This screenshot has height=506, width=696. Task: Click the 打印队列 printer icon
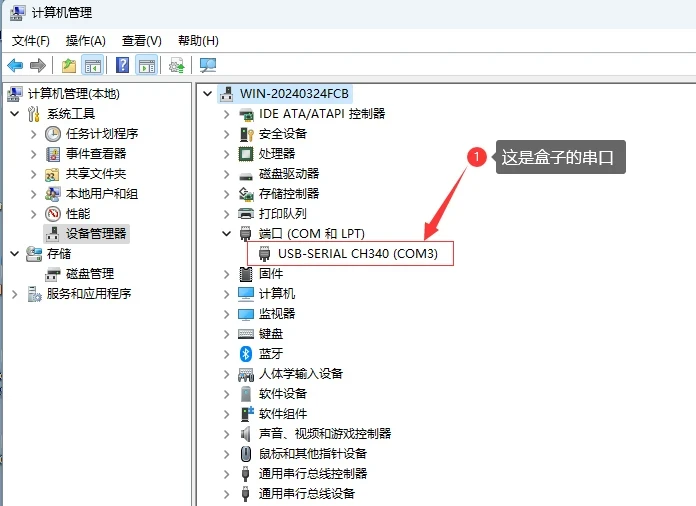coord(246,214)
